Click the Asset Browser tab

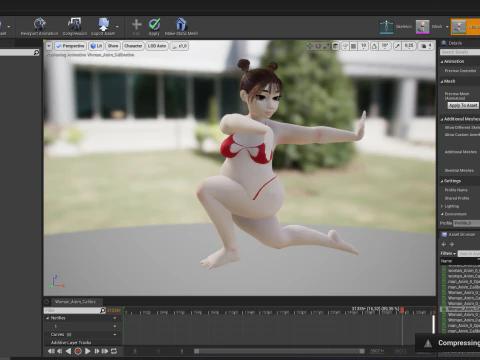[x=458, y=235]
